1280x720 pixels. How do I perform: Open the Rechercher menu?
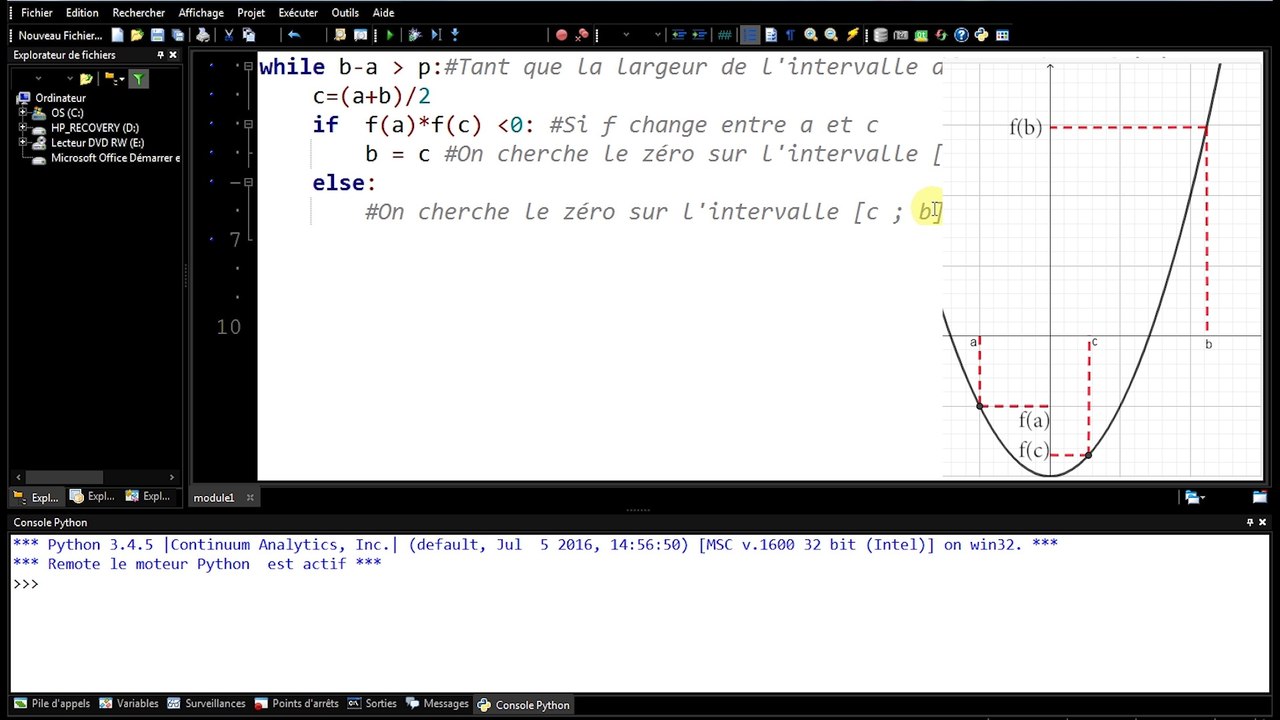point(138,13)
